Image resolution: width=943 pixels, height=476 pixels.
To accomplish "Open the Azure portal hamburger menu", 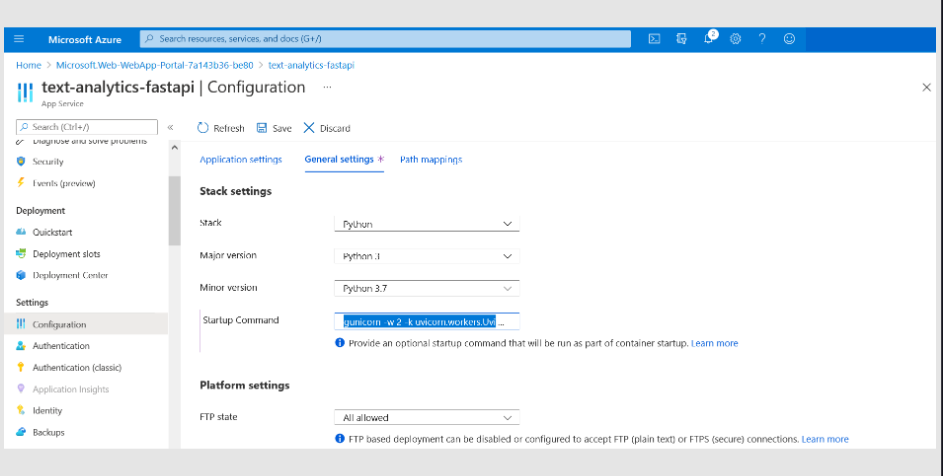I will 19,39.
